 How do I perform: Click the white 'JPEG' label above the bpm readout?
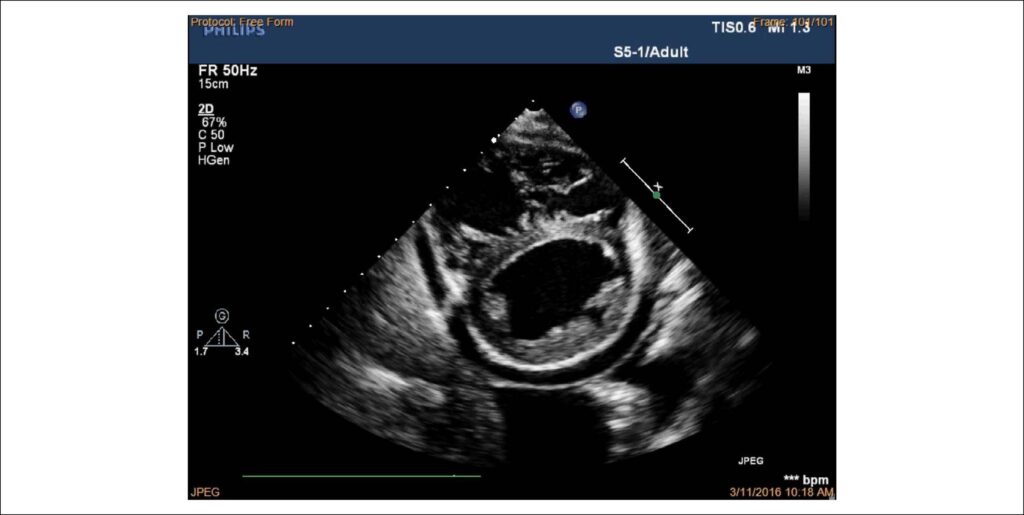pyautogui.click(x=751, y=461)
